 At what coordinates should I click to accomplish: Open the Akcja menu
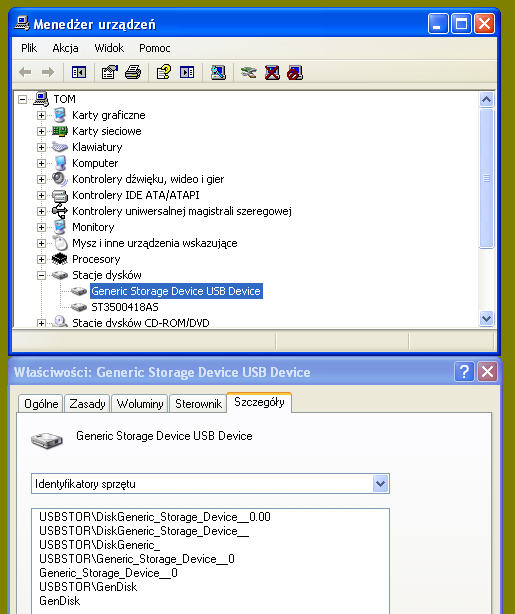(x=65, y=48)
